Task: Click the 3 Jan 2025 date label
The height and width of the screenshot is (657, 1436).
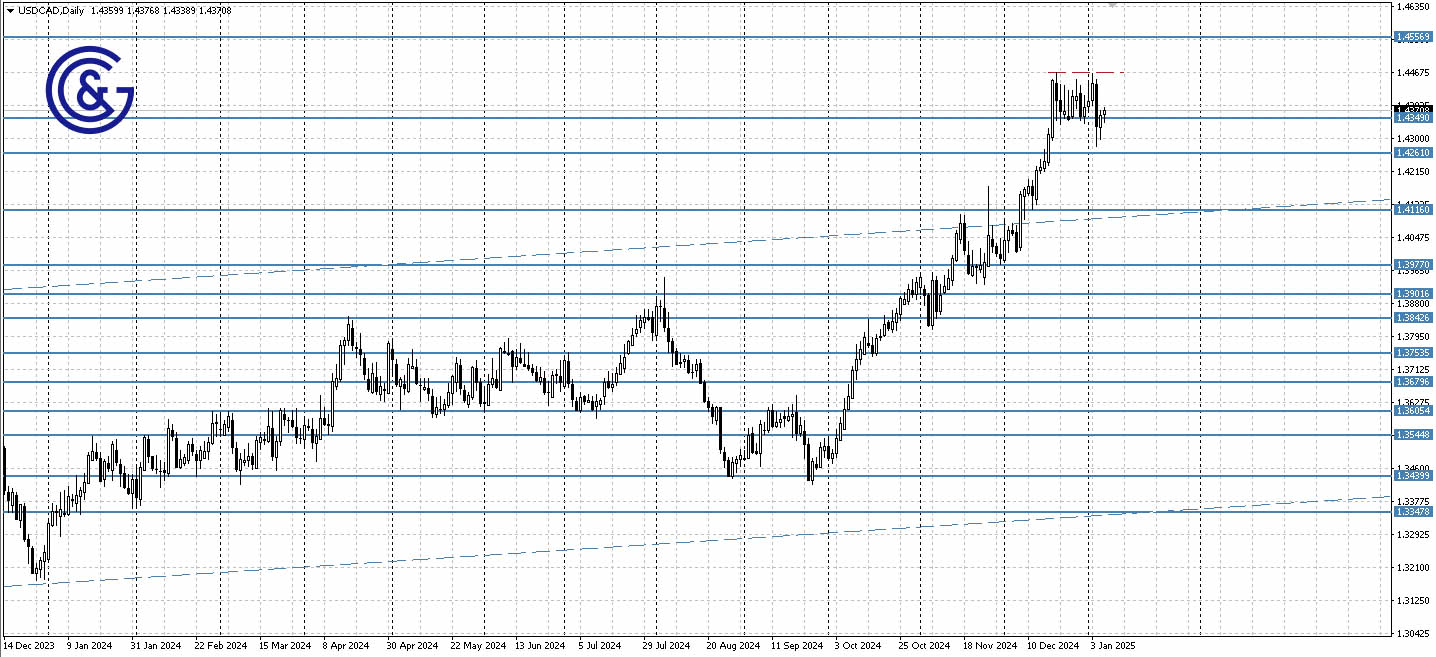Action: pyautogui.click(x=1113, y=646)
